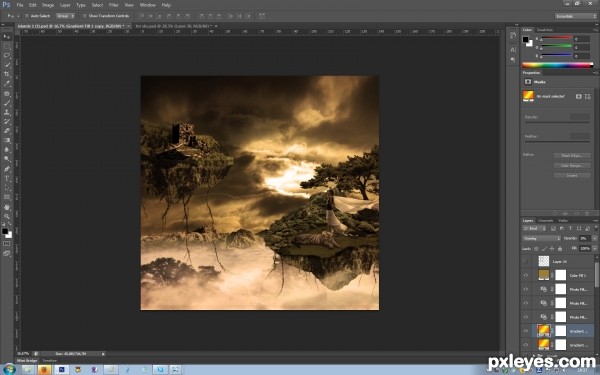Enable Show Transform Controls checkbox
The height and width of the screenshot is (375, 600).
85,16
